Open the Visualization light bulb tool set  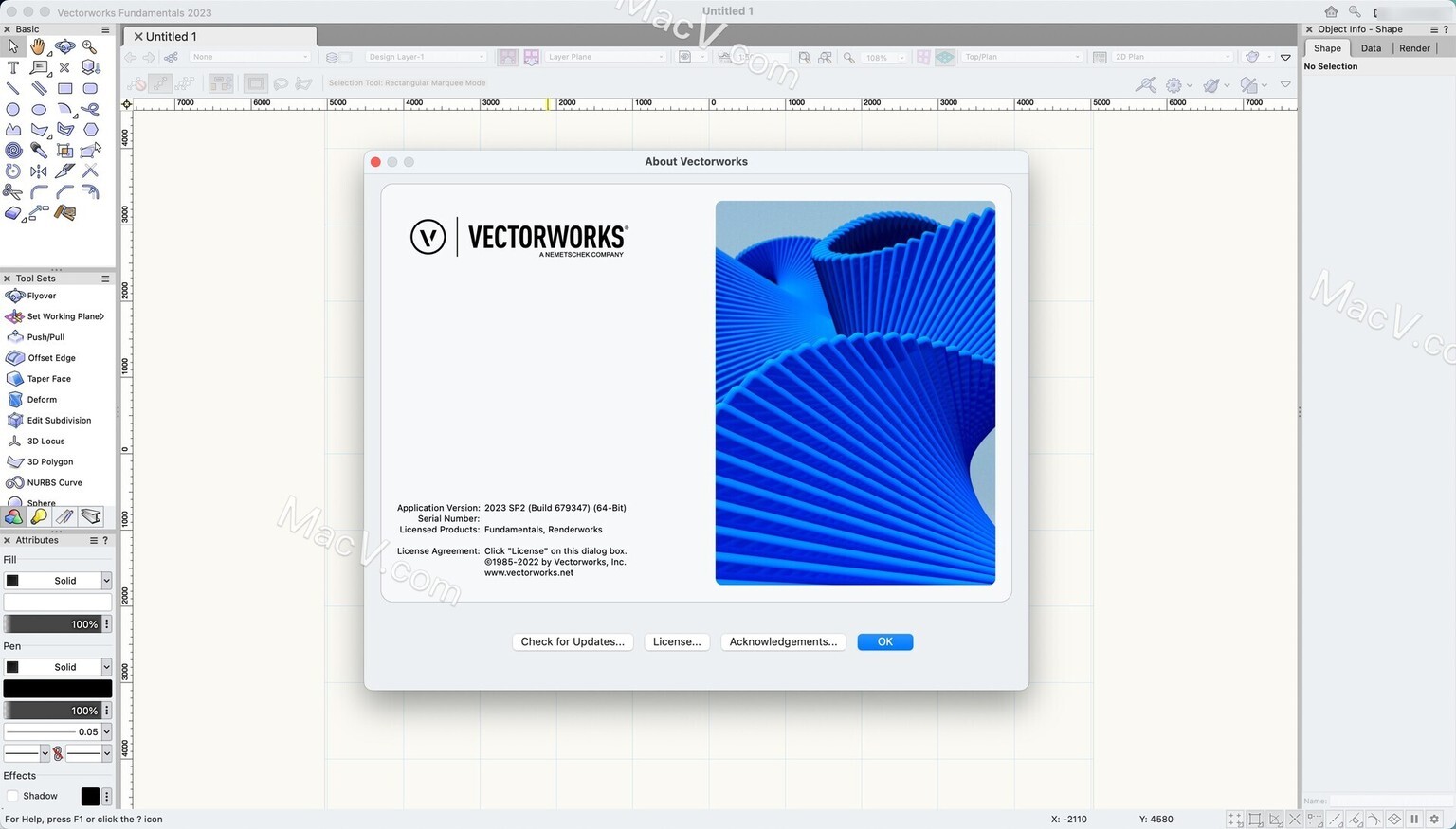(x=39, y=516)
